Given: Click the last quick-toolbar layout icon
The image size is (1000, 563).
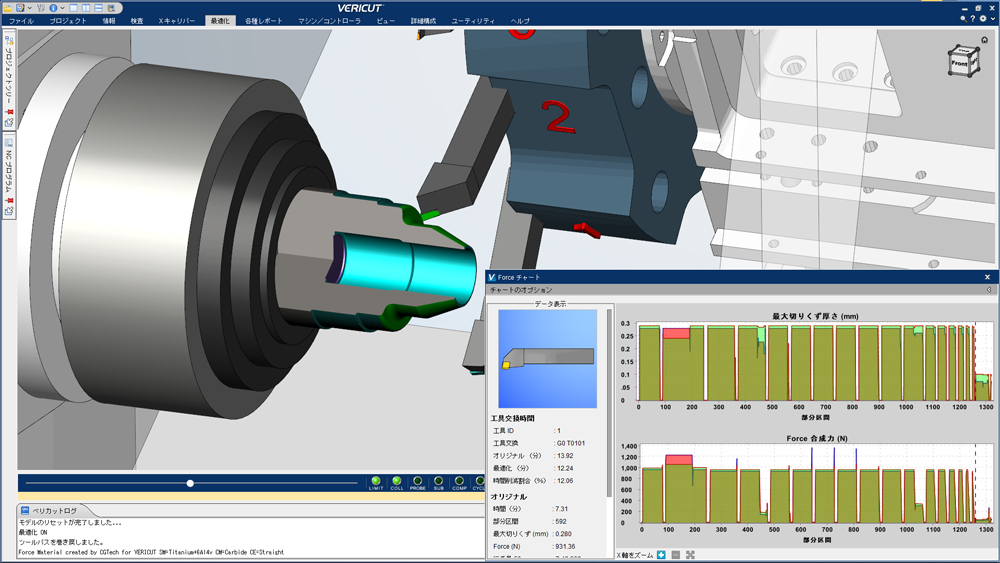Looking at the screenshot, I should [x=111, y=8].
